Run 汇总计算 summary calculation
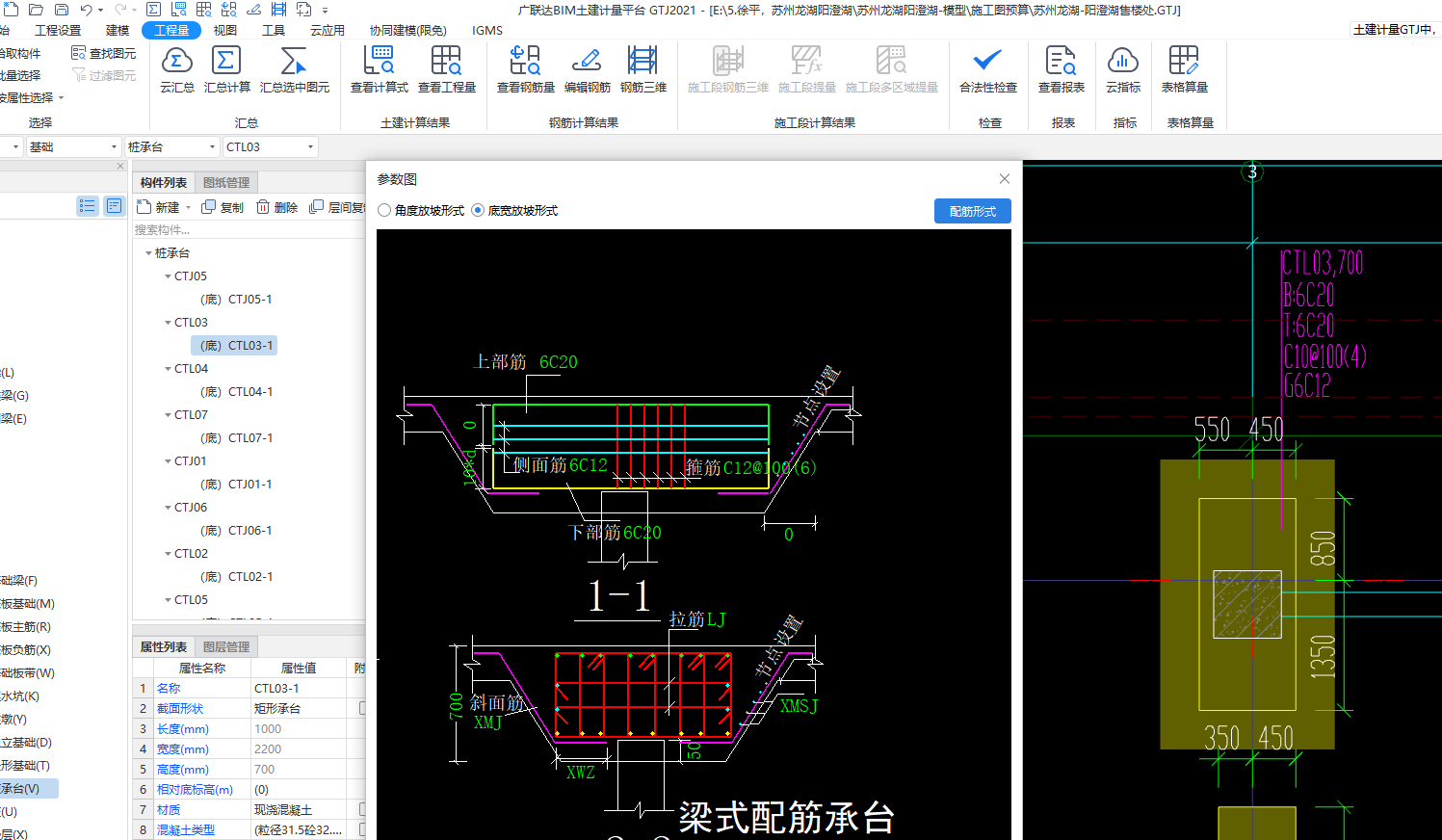The height and width of the screenshot is (840, 1442). tap(226, 69)
